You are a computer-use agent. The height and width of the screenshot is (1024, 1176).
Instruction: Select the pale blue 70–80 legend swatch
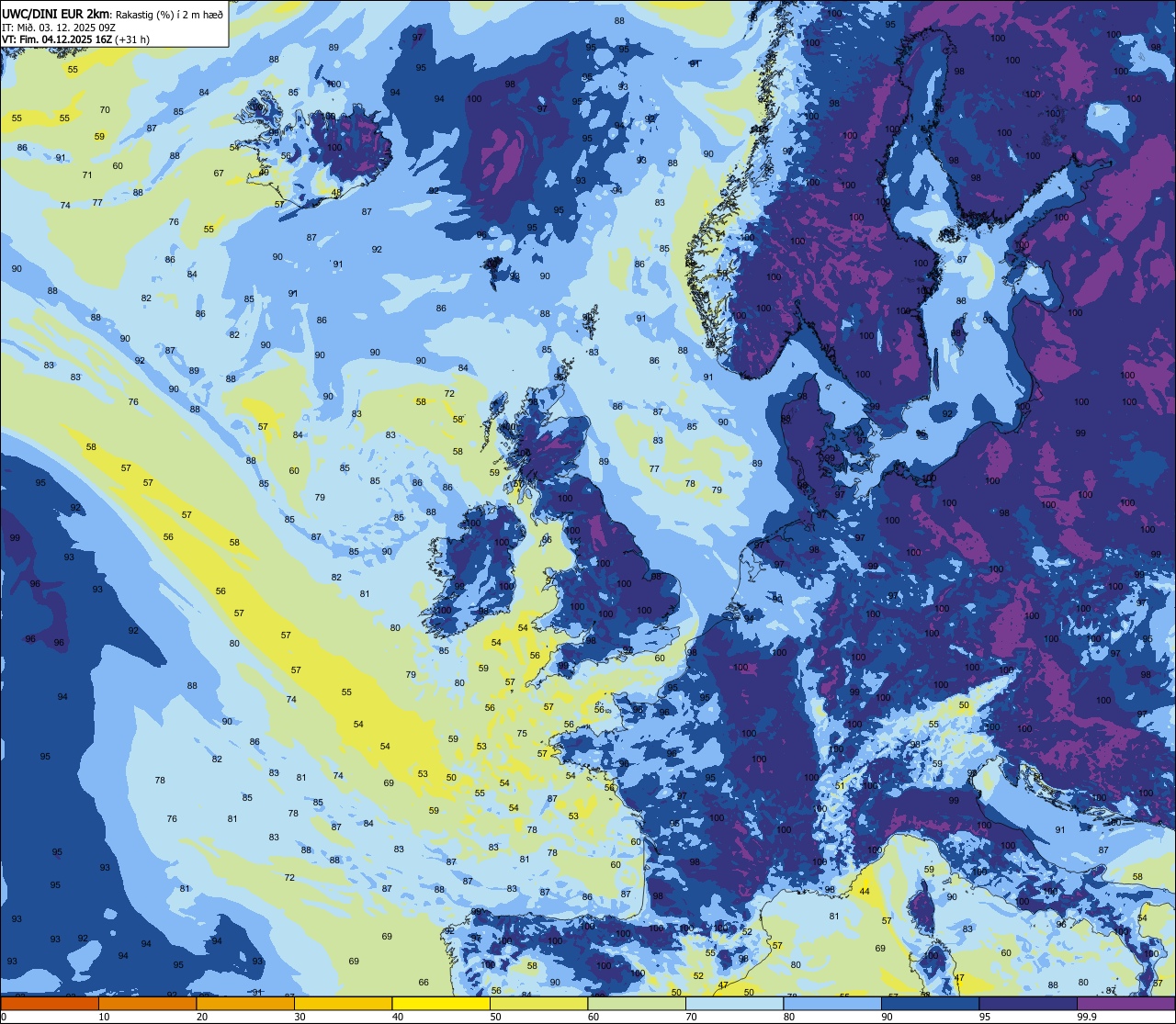(734, 1004)
